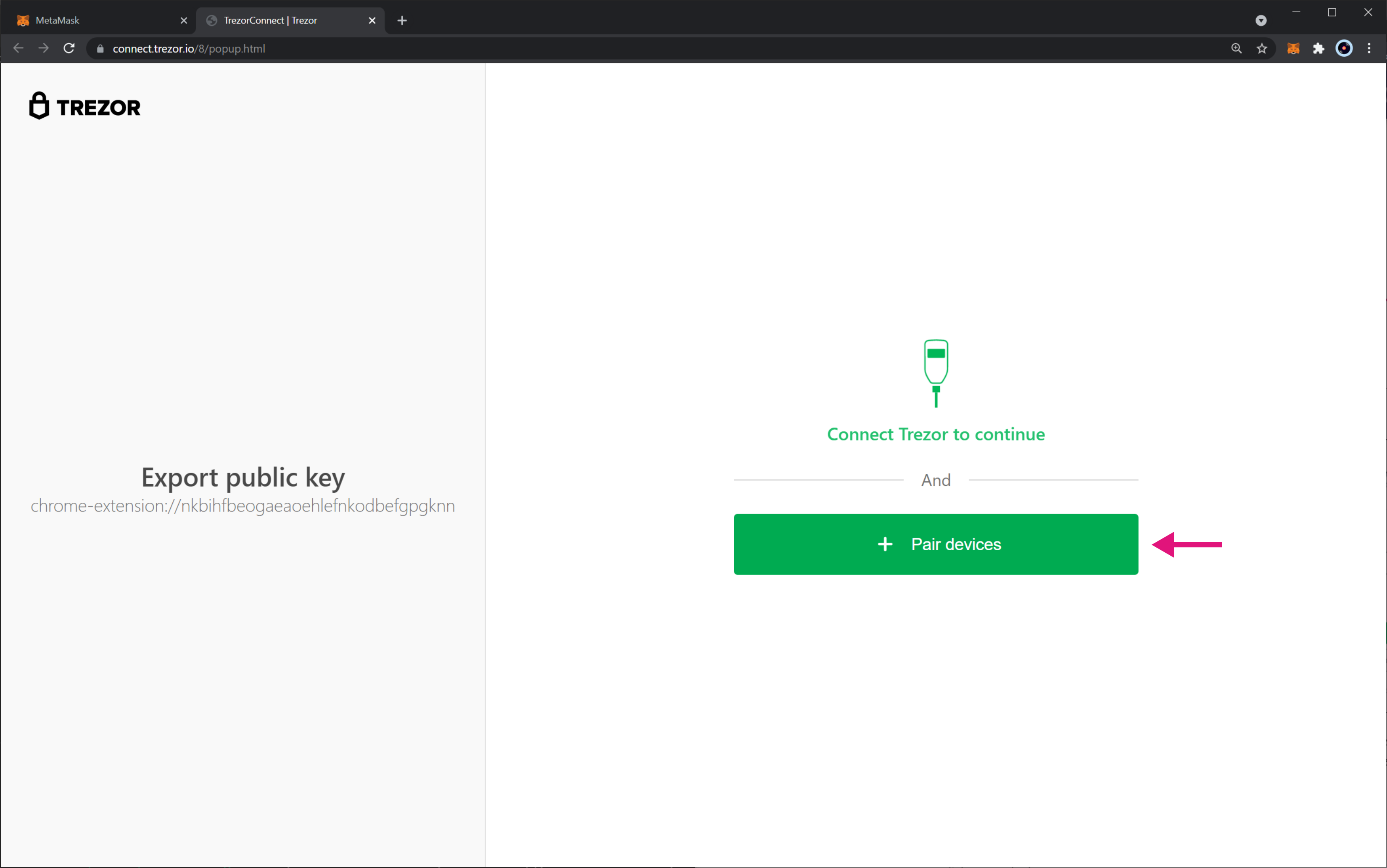
Task: Maximize the browser window
Action: [x=1332, y=12]
